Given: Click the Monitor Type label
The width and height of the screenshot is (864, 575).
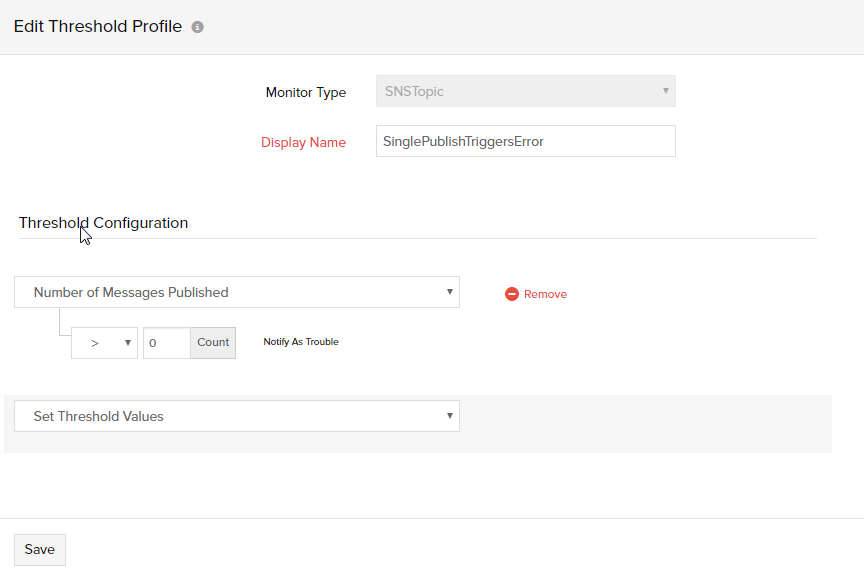Looking at the screenshot, I should click(305, 92).
